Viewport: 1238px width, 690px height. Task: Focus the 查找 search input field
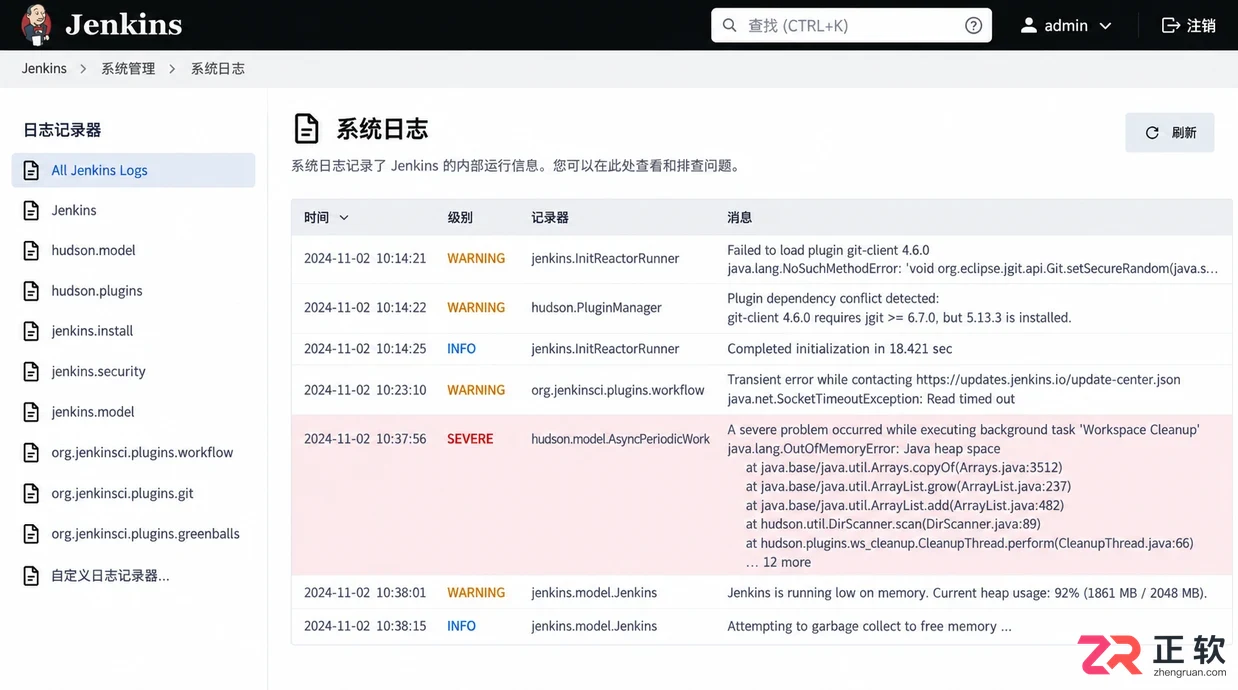coord(851,26)
